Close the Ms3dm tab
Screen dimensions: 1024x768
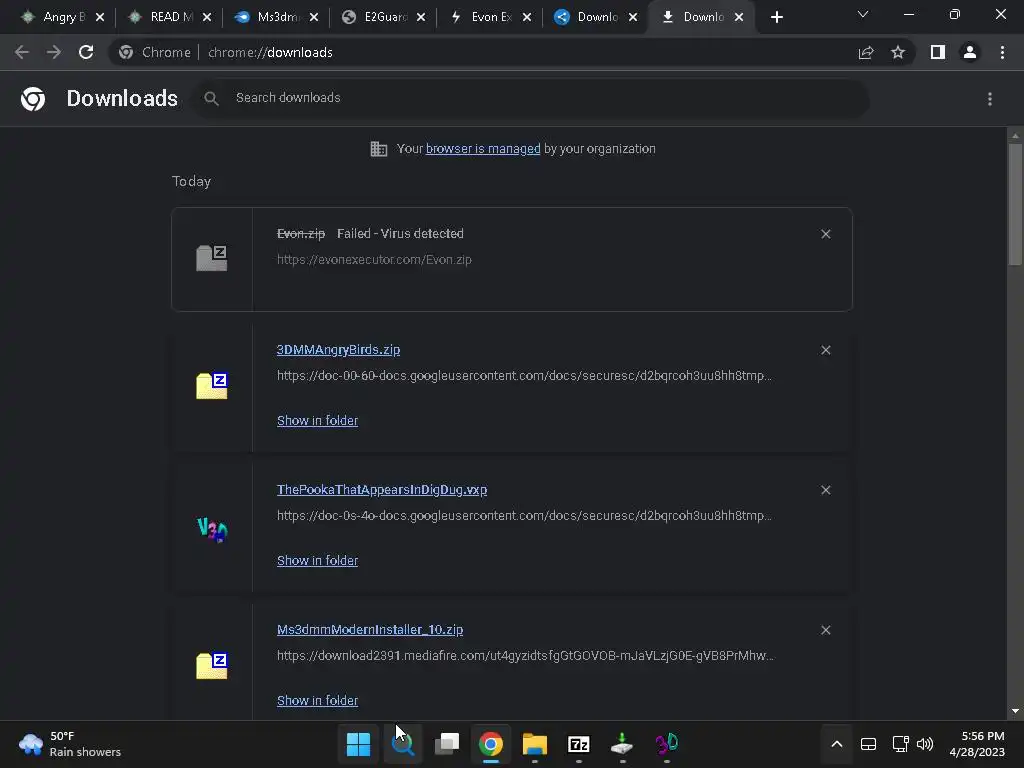(x=314, y=17)
